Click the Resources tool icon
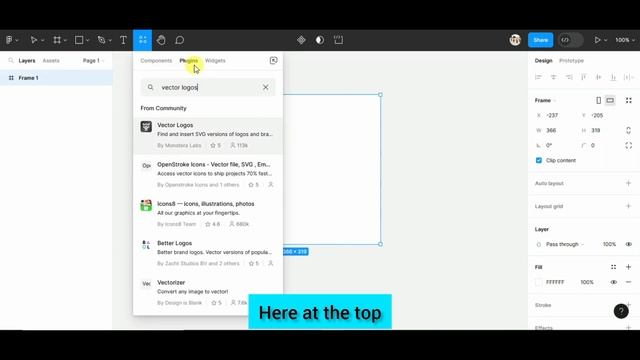The image size is (640, 360). 142,40
